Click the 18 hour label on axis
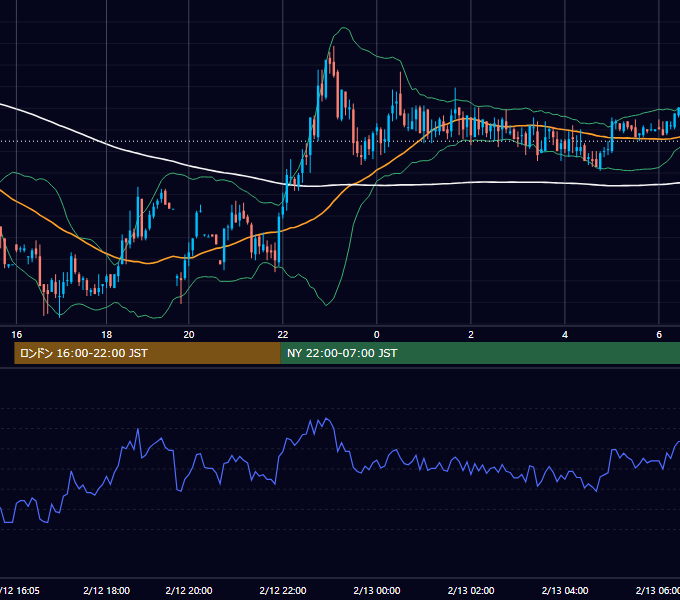Screen dimensions: 680x600 106,335
